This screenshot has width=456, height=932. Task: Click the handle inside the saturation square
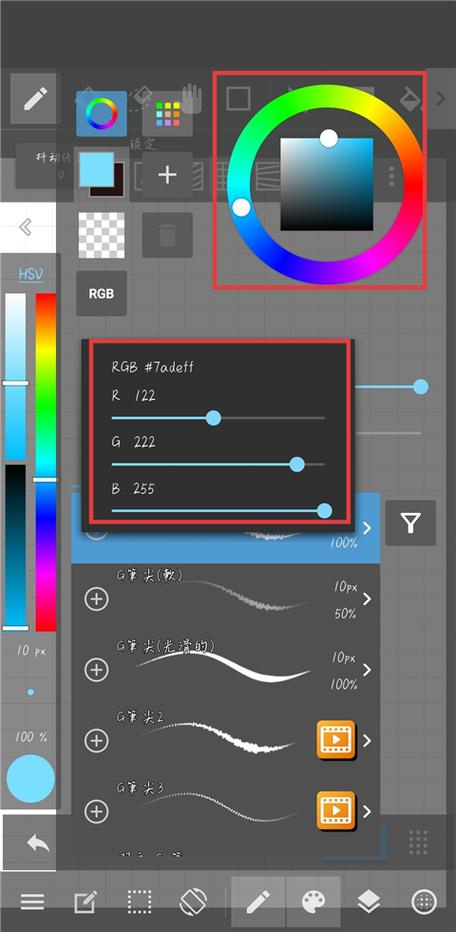(x=329, y=138)
